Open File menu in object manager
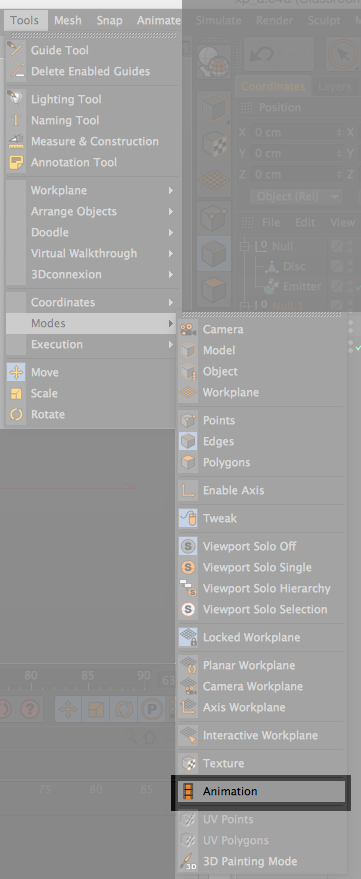This screenshot has height=879, width=361. tap(271, 223)
